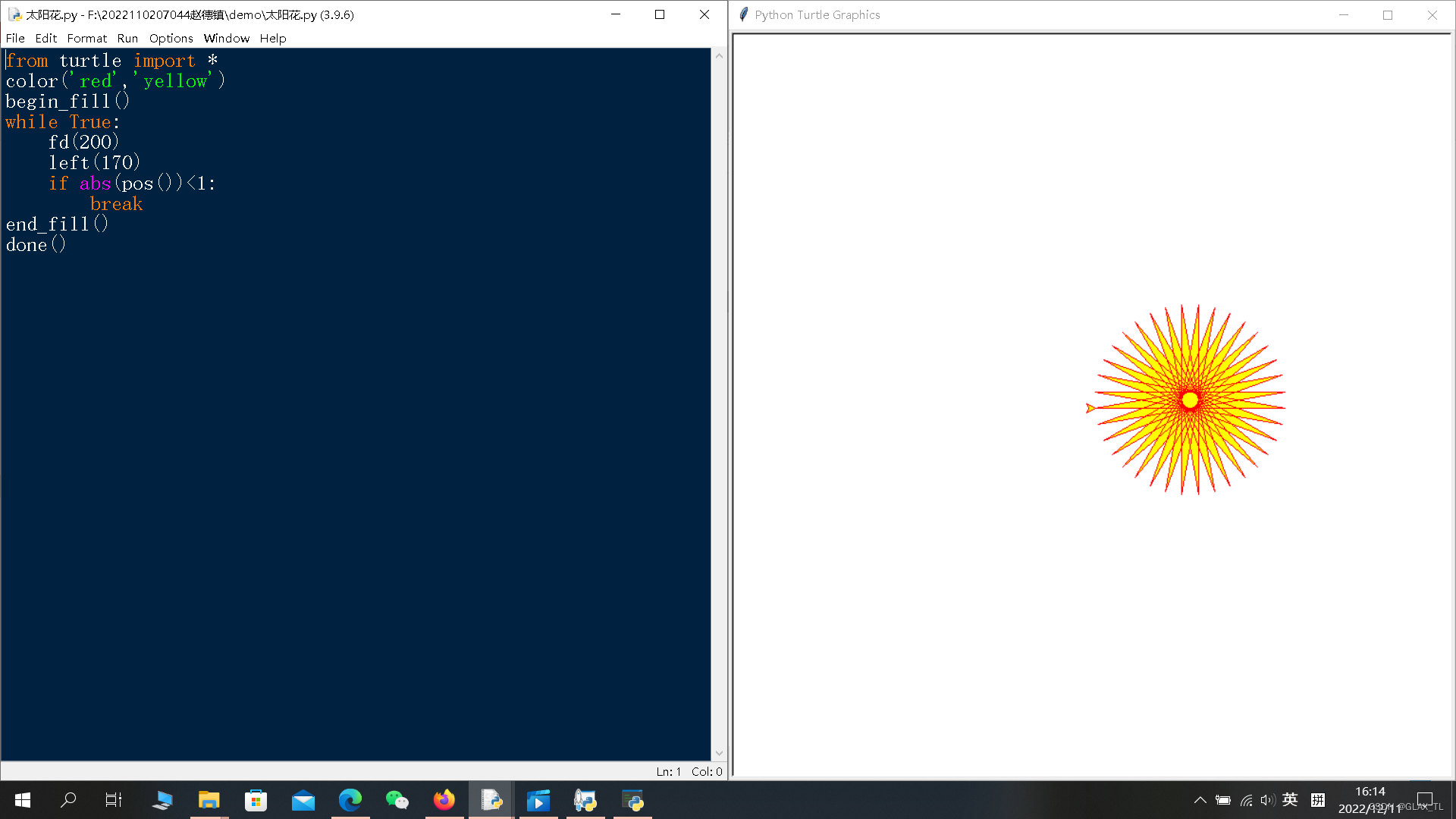This screenshot has width=1456, height=819.
Task: Open File Explorer from the taskbar
Action: point(209,800)
